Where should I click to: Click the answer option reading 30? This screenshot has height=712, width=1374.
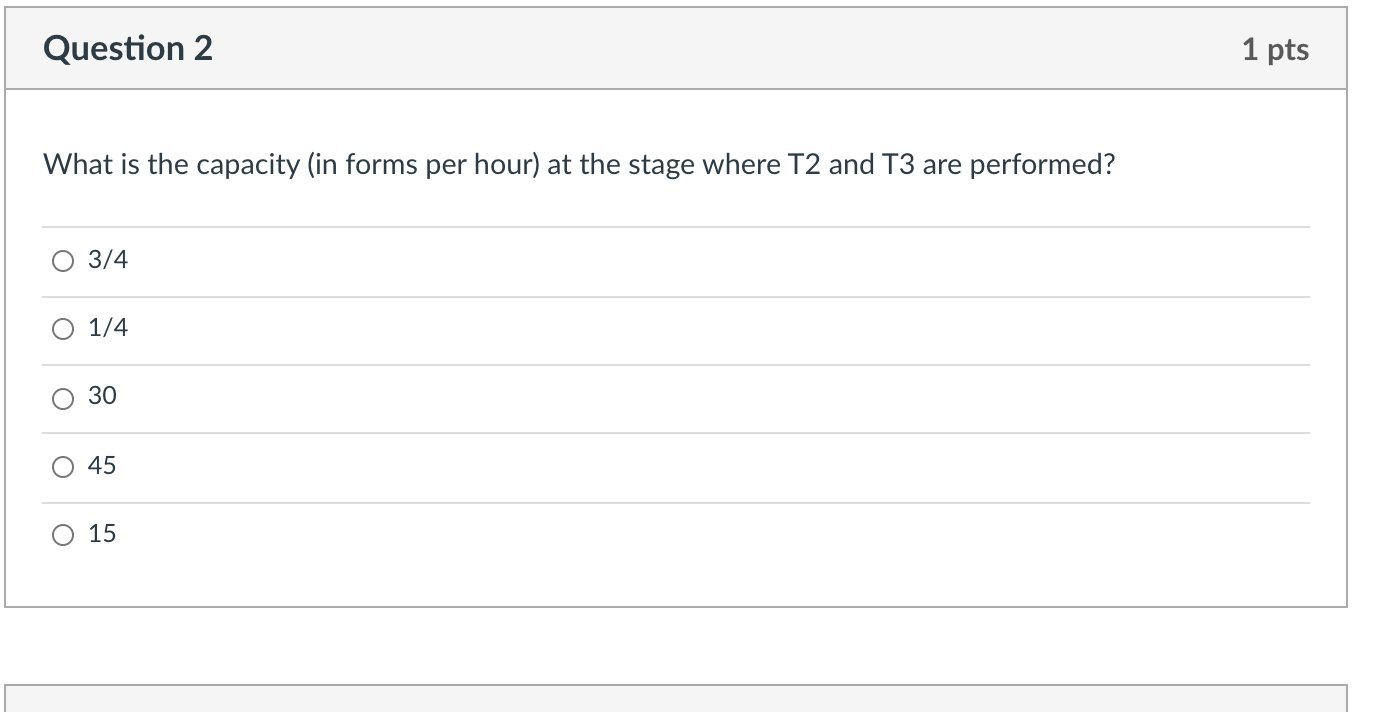pos(103,397)
